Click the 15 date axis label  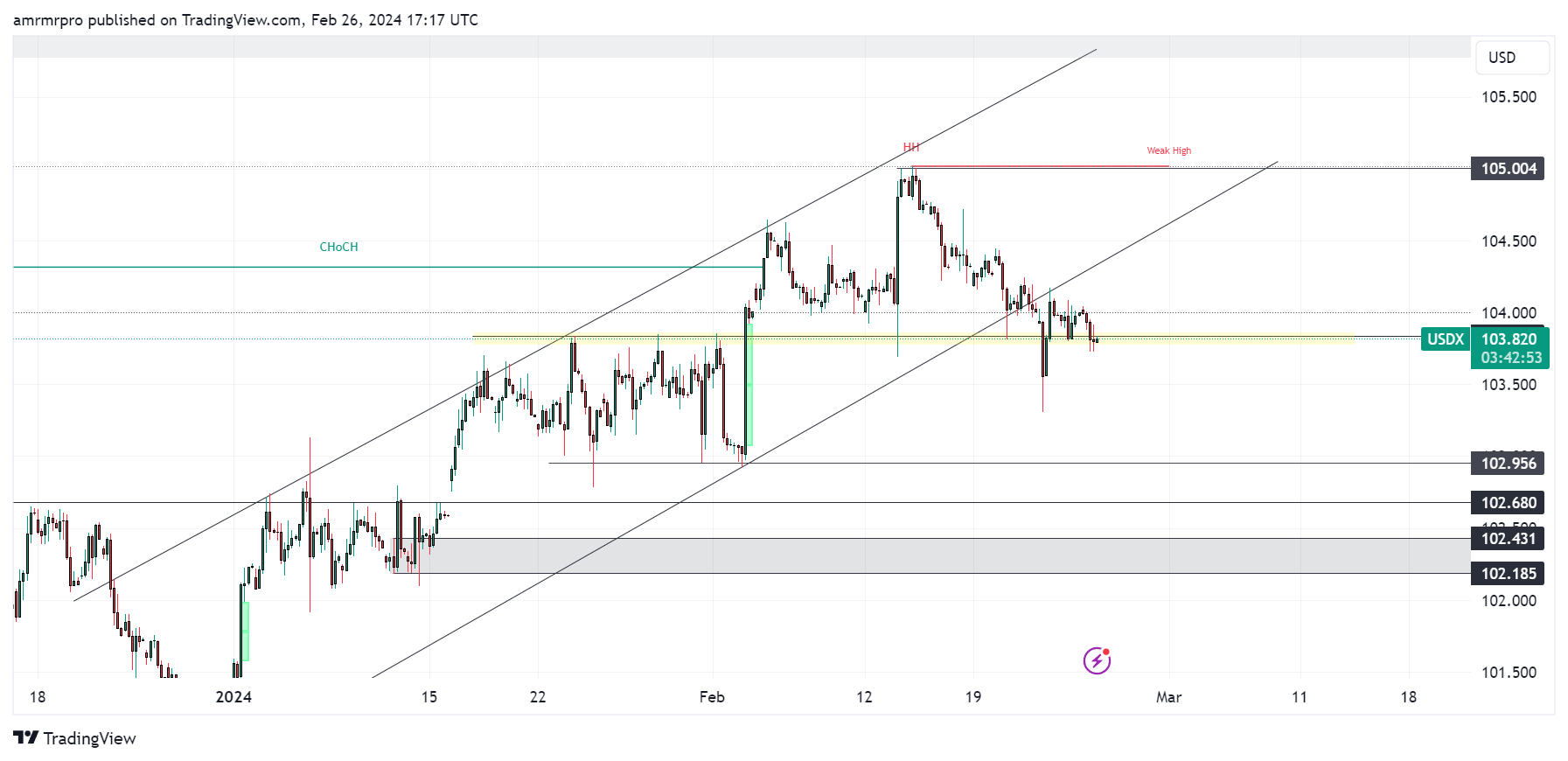pos(429,697)
